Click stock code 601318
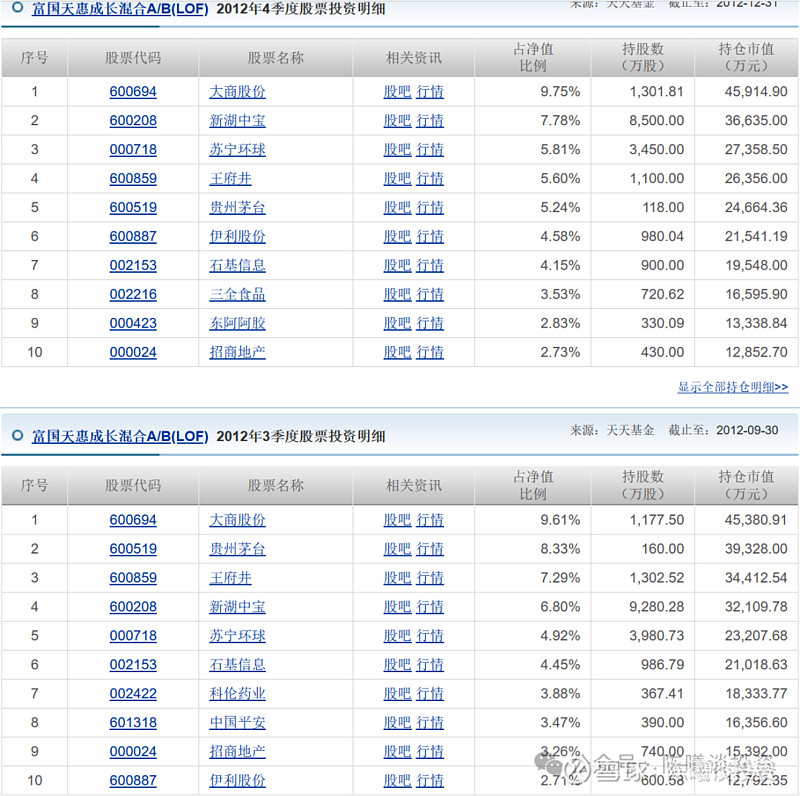The height and width of the screenshot is (796, 800). coord(133,723)
